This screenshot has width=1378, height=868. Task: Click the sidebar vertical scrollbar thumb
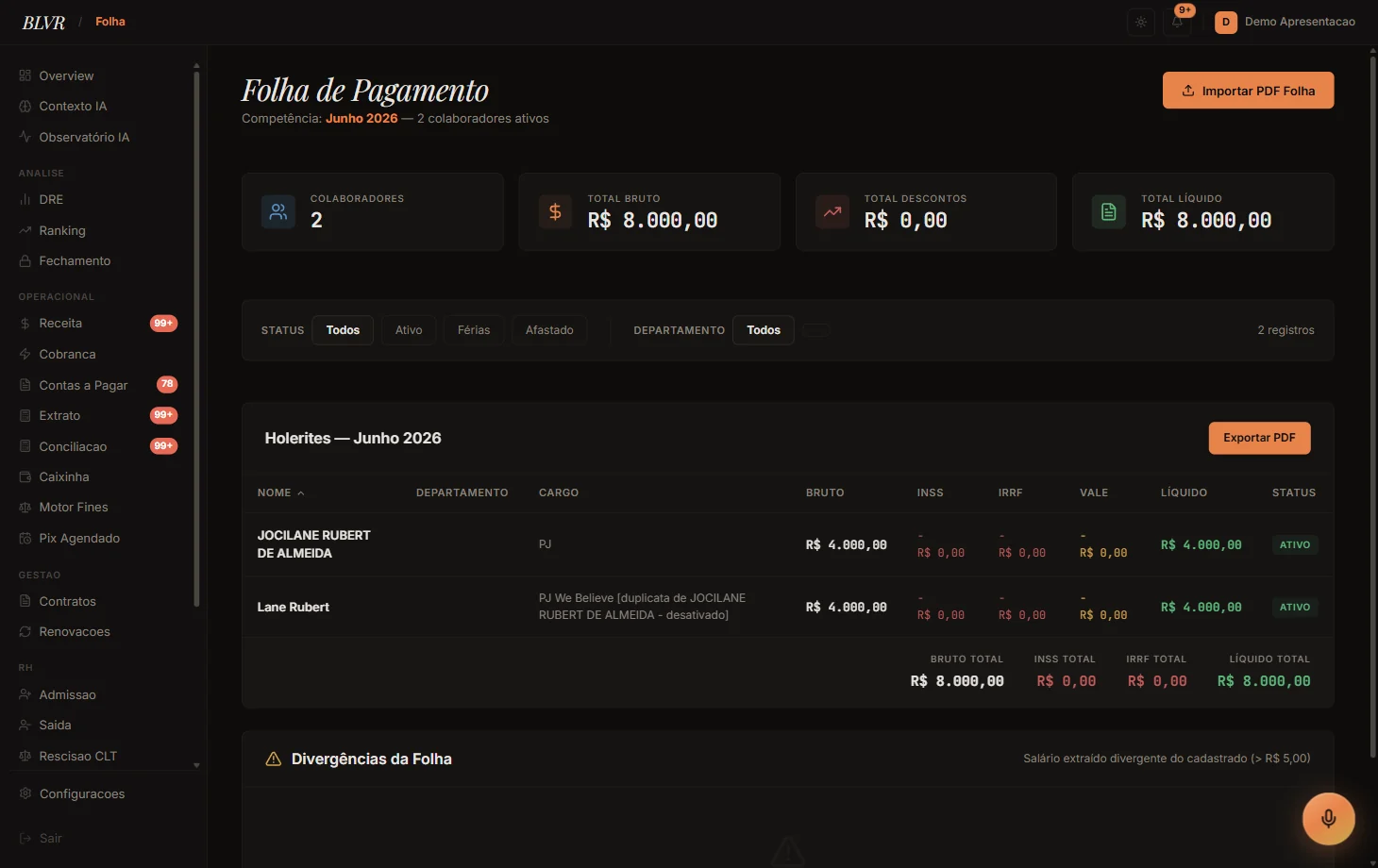click(196, 340)
